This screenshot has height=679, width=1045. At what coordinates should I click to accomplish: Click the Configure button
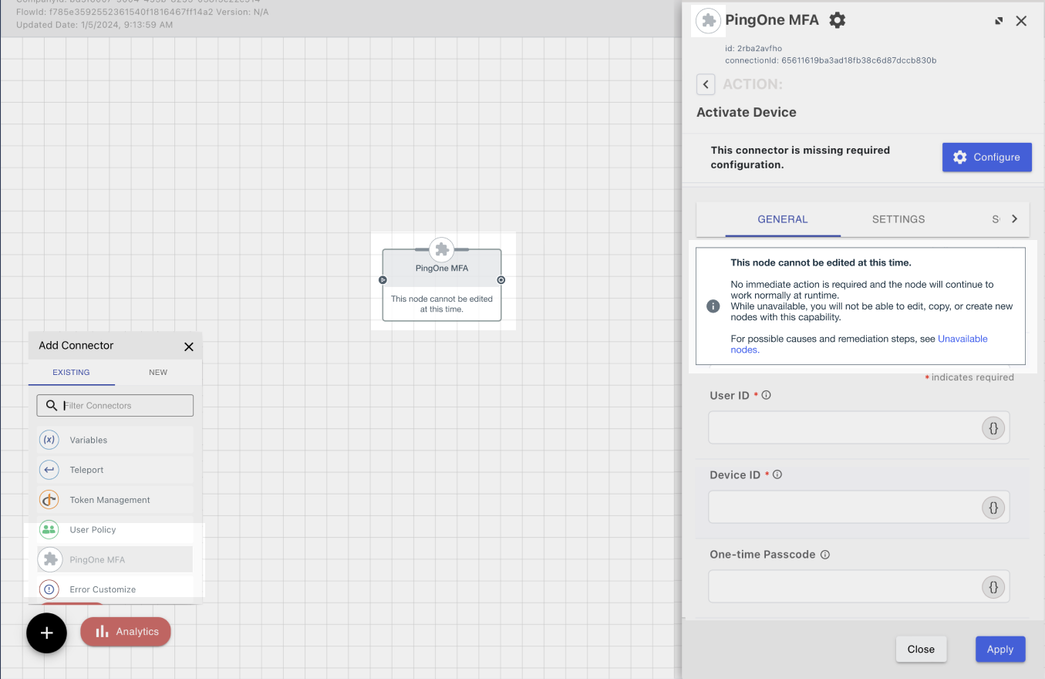tap(986, 157)
